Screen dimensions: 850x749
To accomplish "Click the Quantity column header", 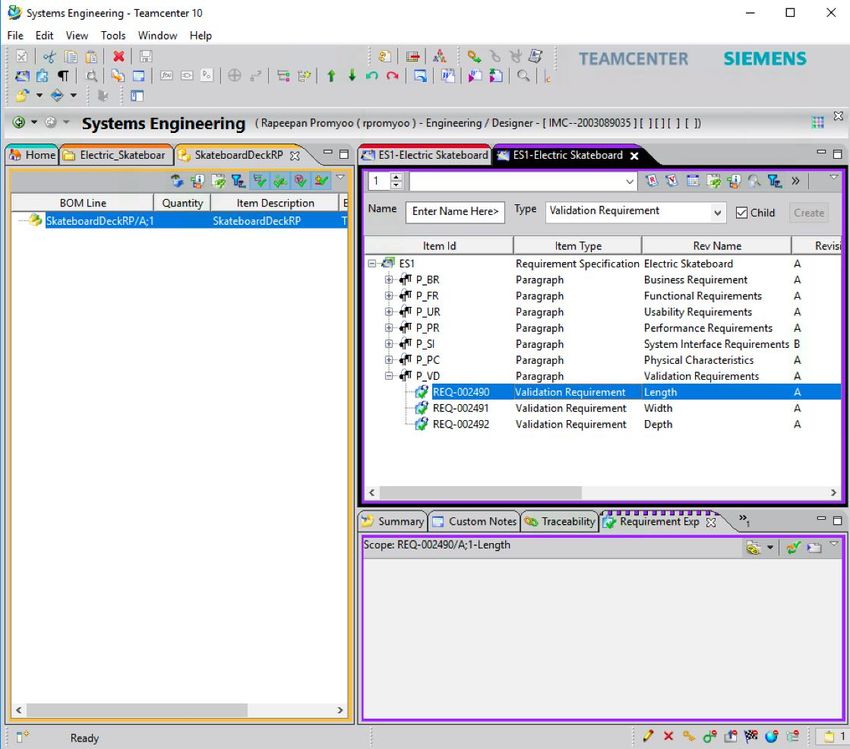I will [x=182, y=203].
